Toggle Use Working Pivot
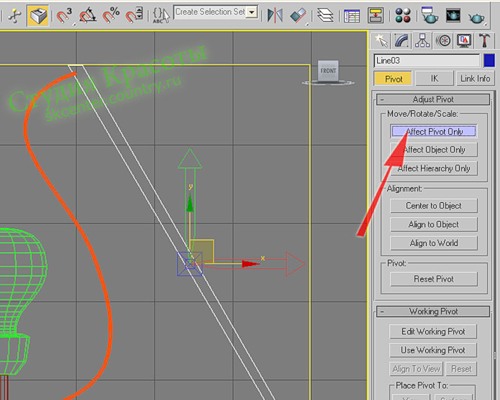The height and width of the screenshot is (400, 500). point(433,350)
